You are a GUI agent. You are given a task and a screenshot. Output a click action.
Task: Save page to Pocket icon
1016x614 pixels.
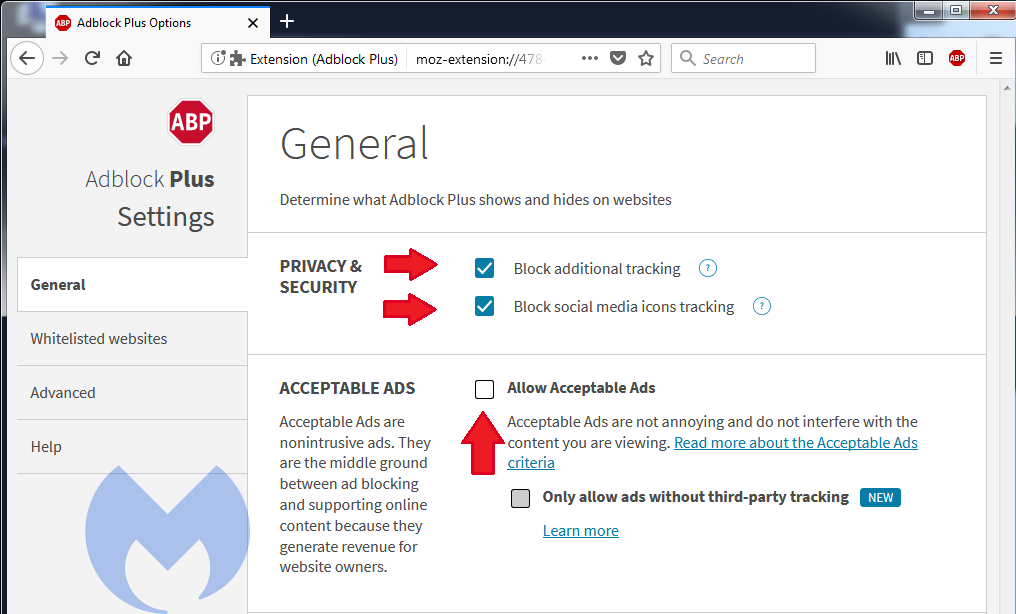(618, 58)
